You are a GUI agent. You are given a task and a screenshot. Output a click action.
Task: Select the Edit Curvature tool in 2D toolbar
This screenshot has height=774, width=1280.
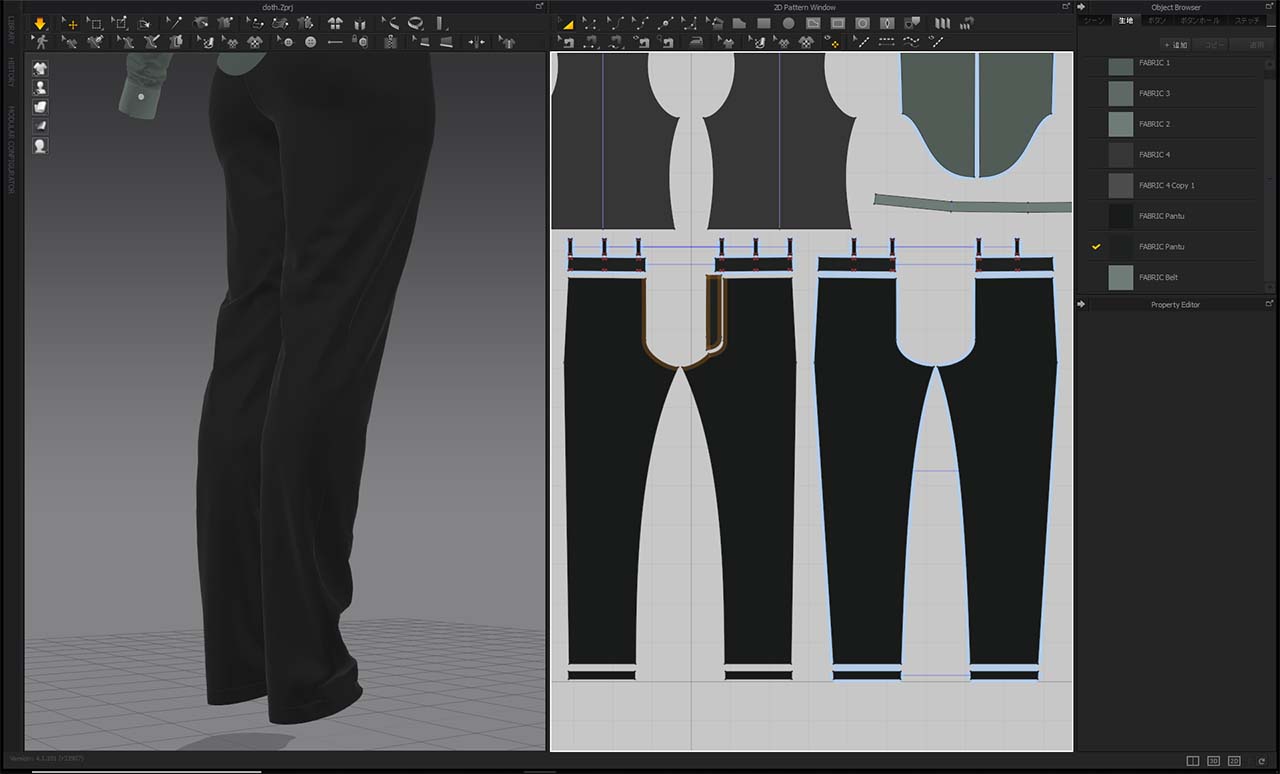click(616, 23)
